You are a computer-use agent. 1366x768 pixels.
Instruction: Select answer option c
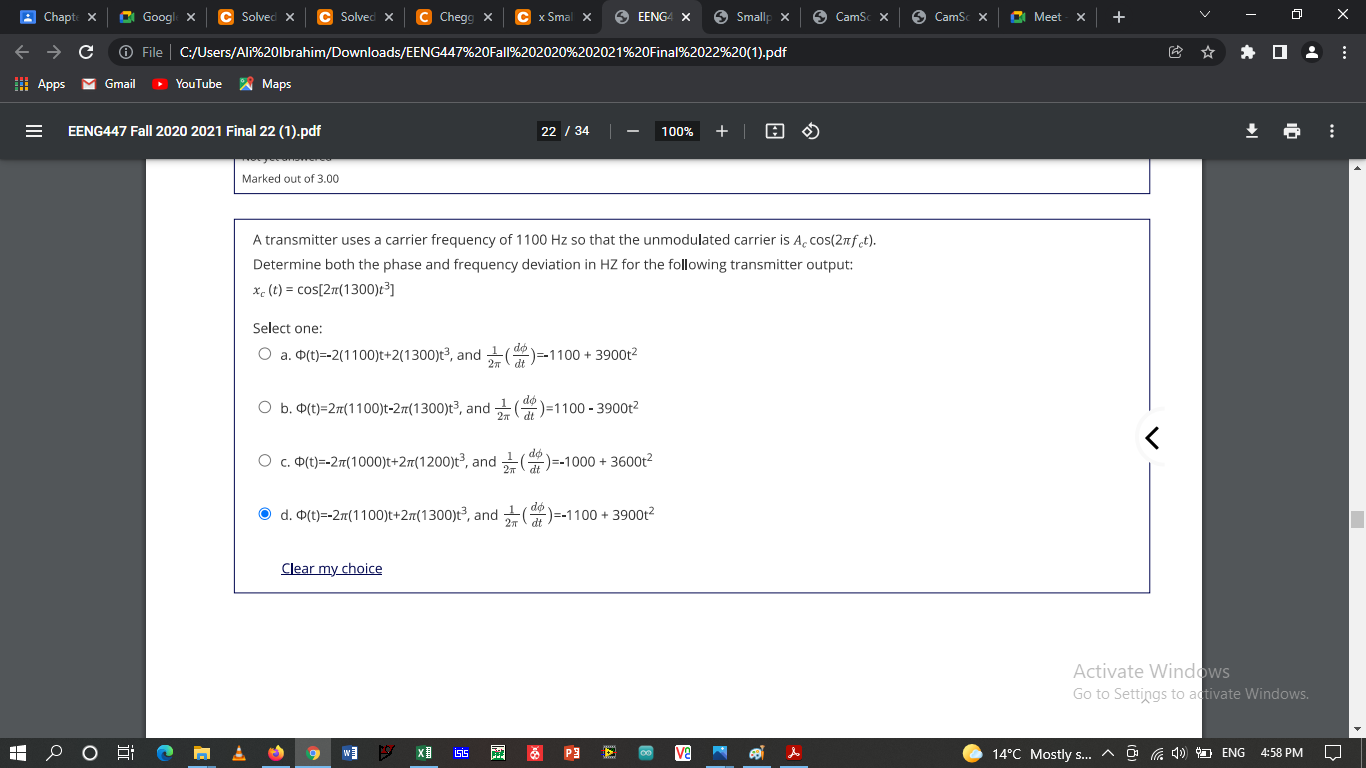(264, 461)
